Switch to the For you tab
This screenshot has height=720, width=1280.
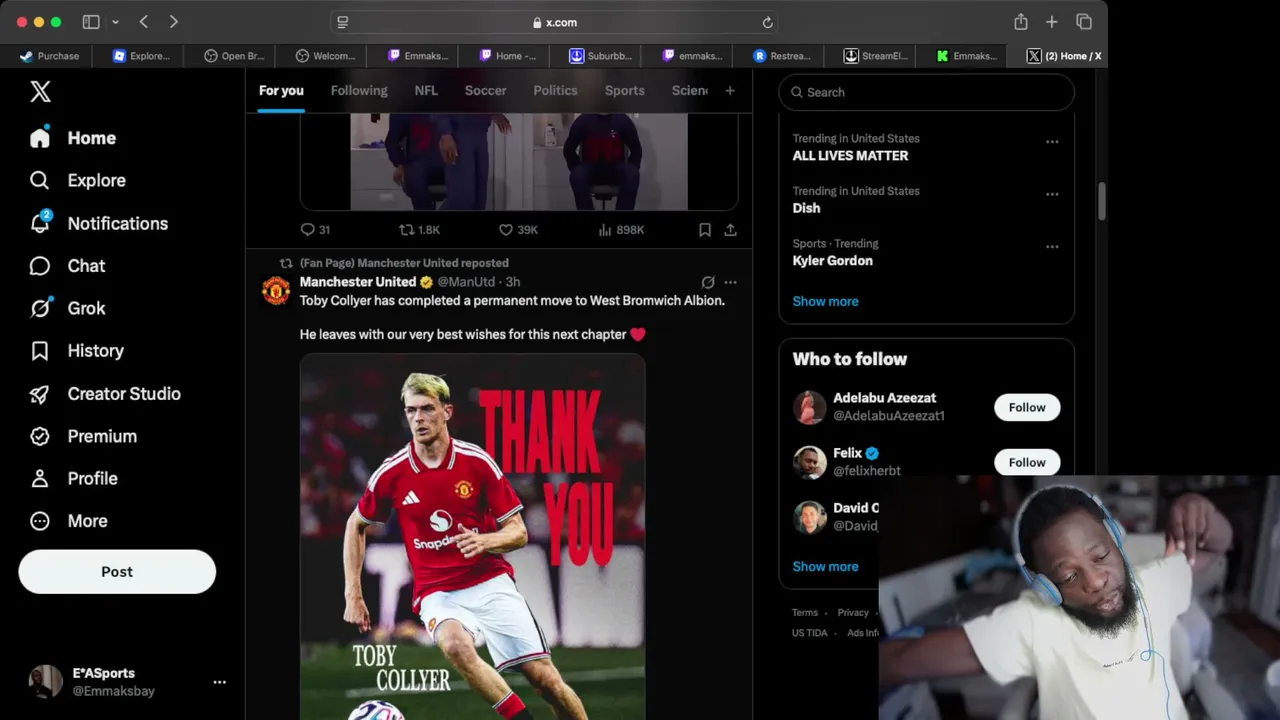pos(281,91)
